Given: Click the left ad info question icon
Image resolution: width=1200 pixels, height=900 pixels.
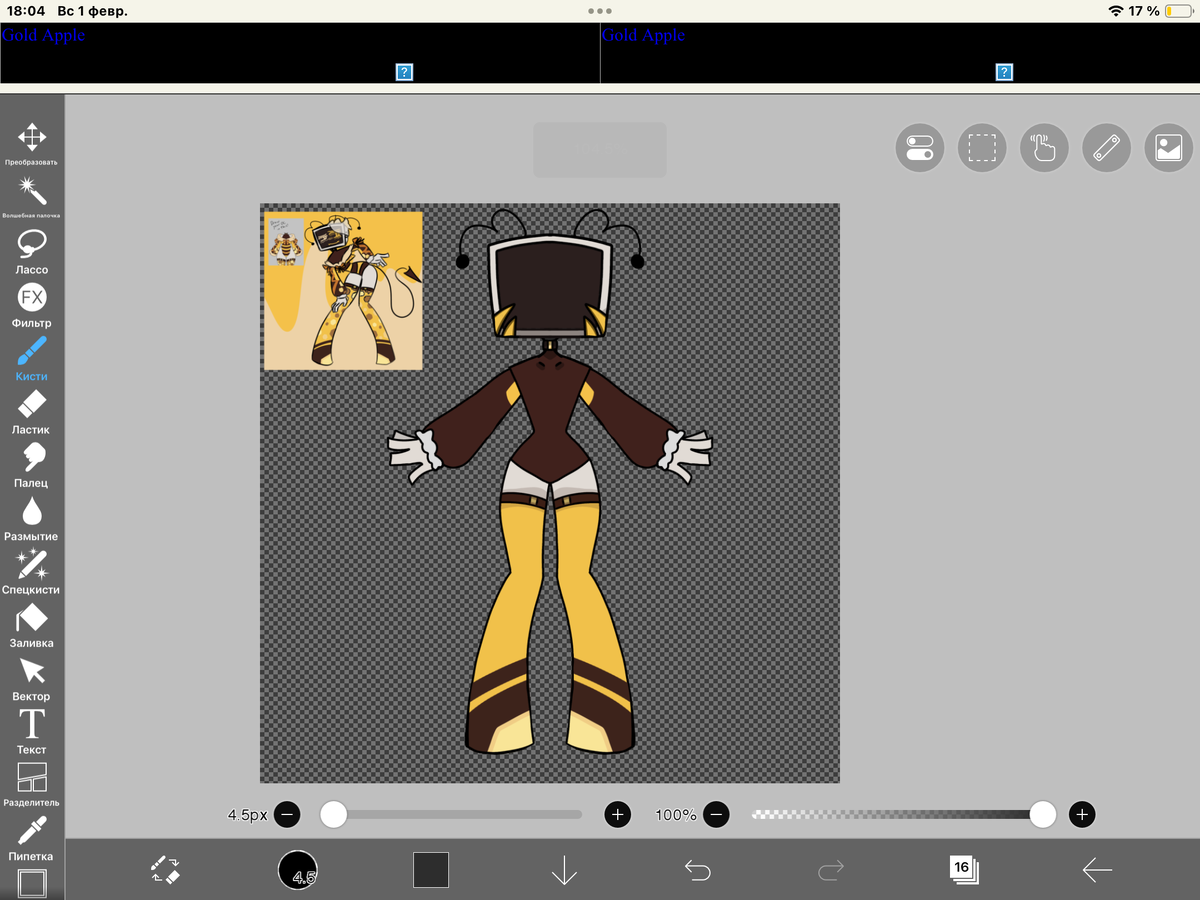Looking at the screenshot, I should [x=405, y=72].
